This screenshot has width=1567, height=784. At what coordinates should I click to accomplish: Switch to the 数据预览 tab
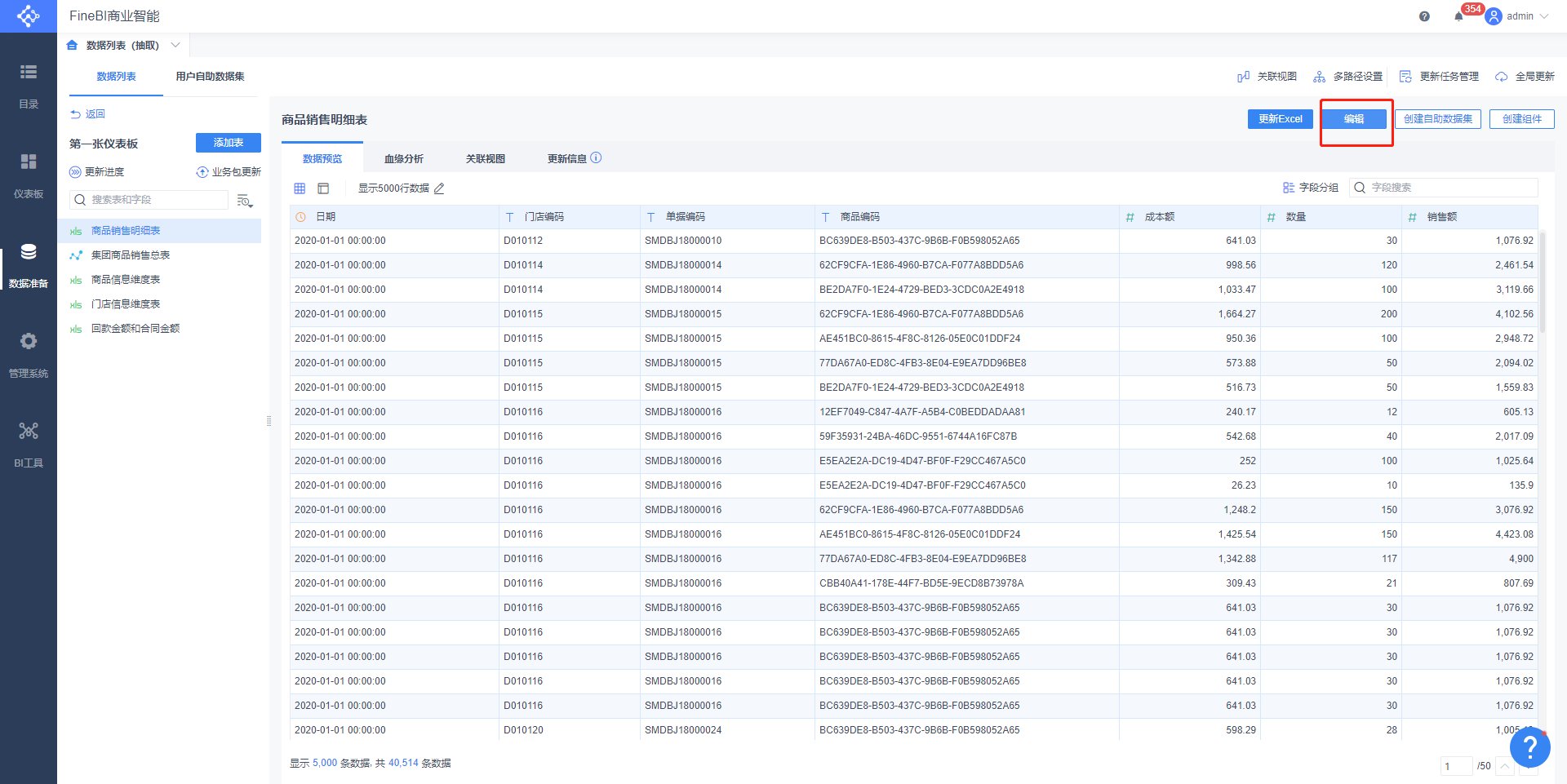322,159
